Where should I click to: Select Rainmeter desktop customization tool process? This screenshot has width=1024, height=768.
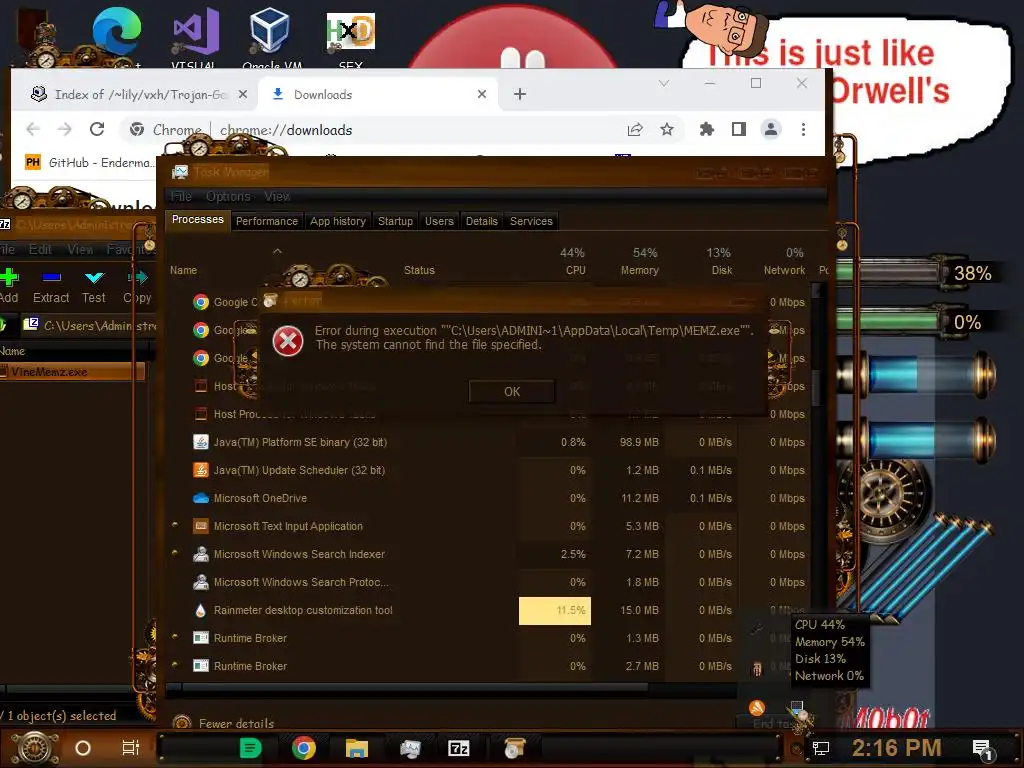(x=490, y=610)
